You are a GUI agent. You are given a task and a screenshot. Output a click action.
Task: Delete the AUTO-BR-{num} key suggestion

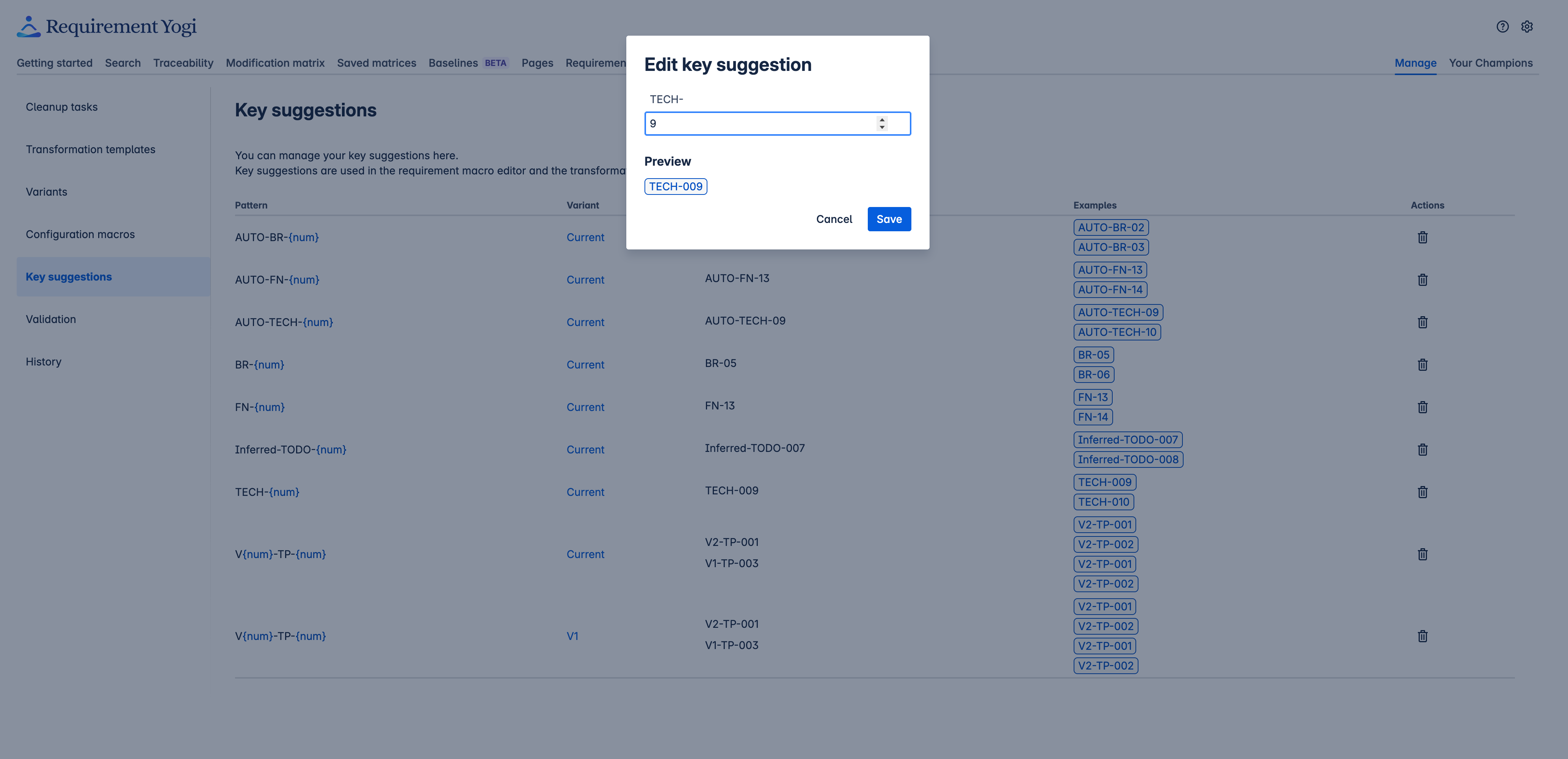click(1422, 237)
